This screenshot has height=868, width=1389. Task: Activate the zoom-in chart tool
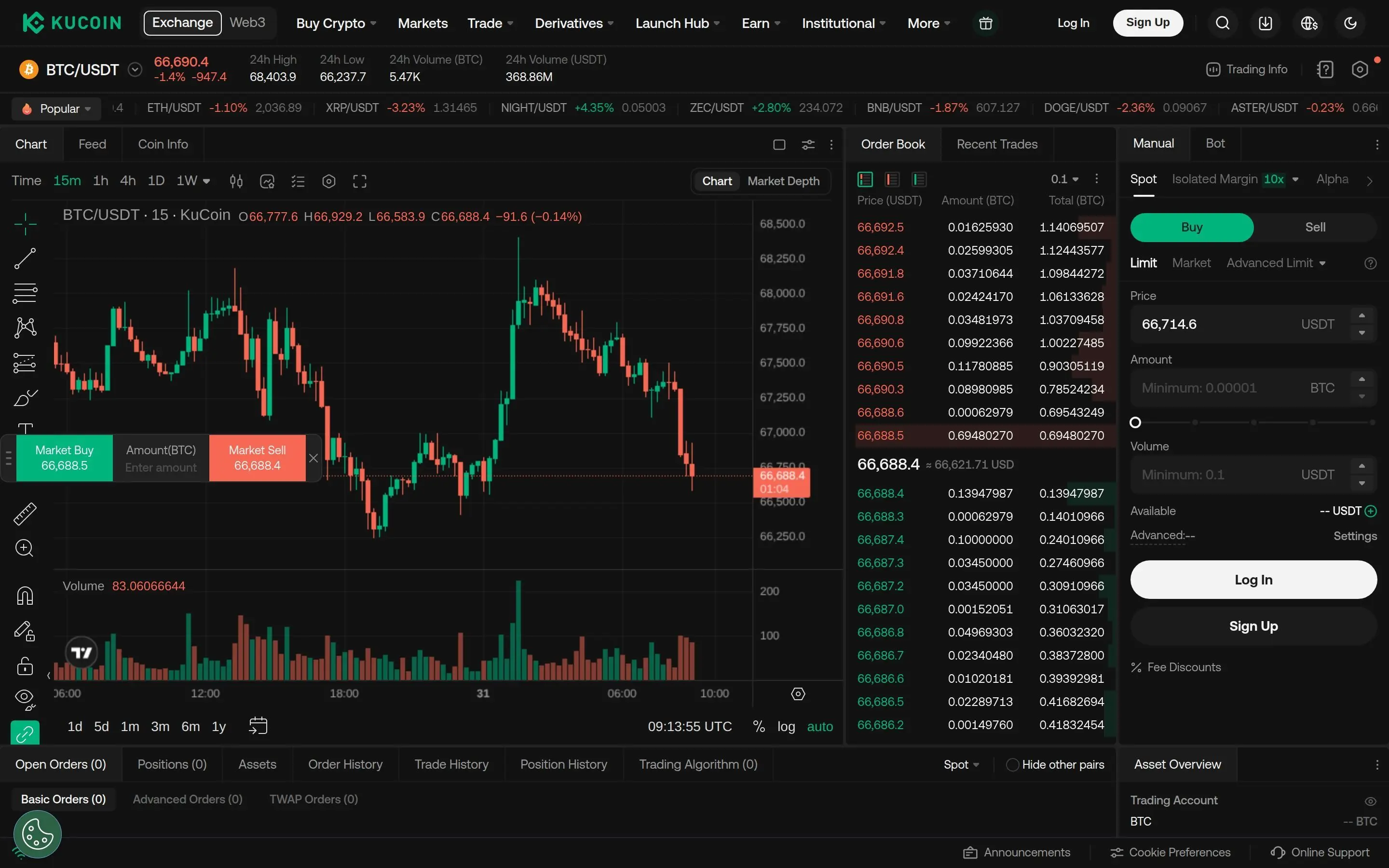point(25,548)
